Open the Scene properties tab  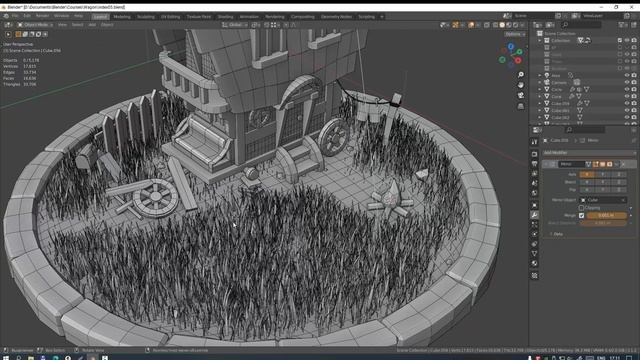(x=534, y=183)
